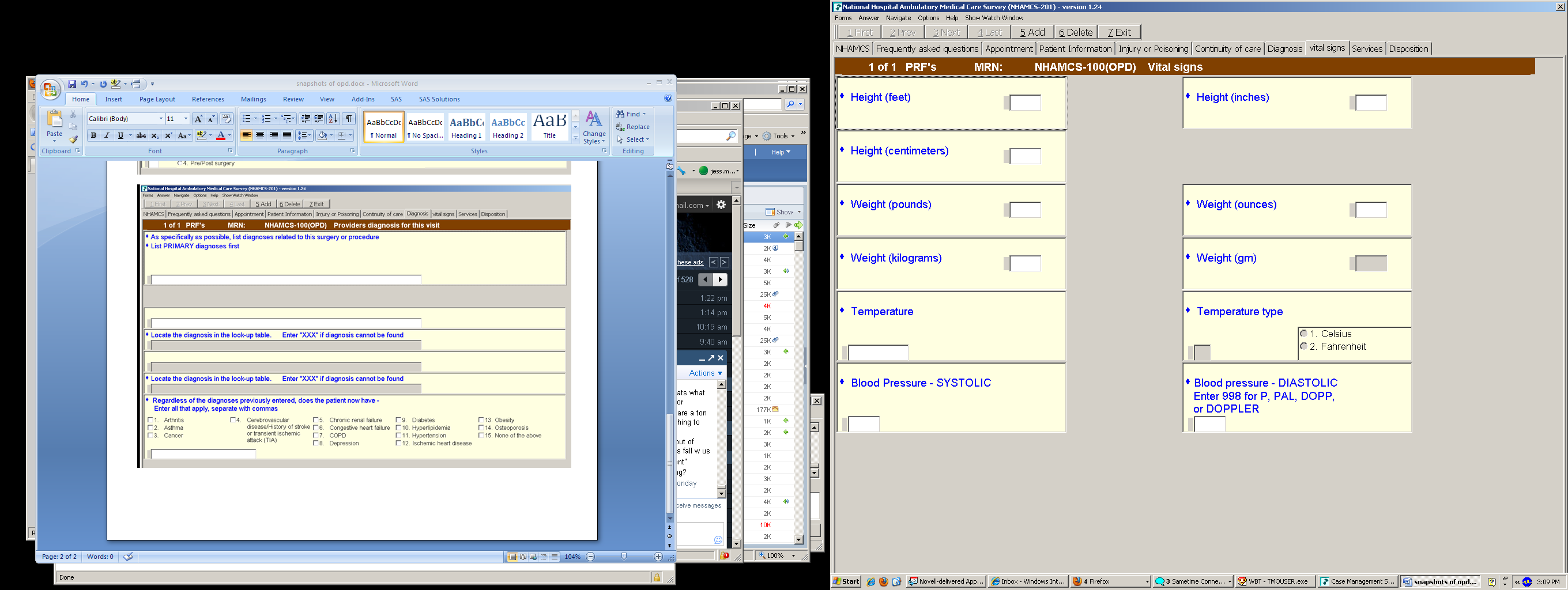The height and width of the screenshot is (590, 1568).
Task: Expand the Select dropdown in Word's Editing group
Action: point(647,139)
